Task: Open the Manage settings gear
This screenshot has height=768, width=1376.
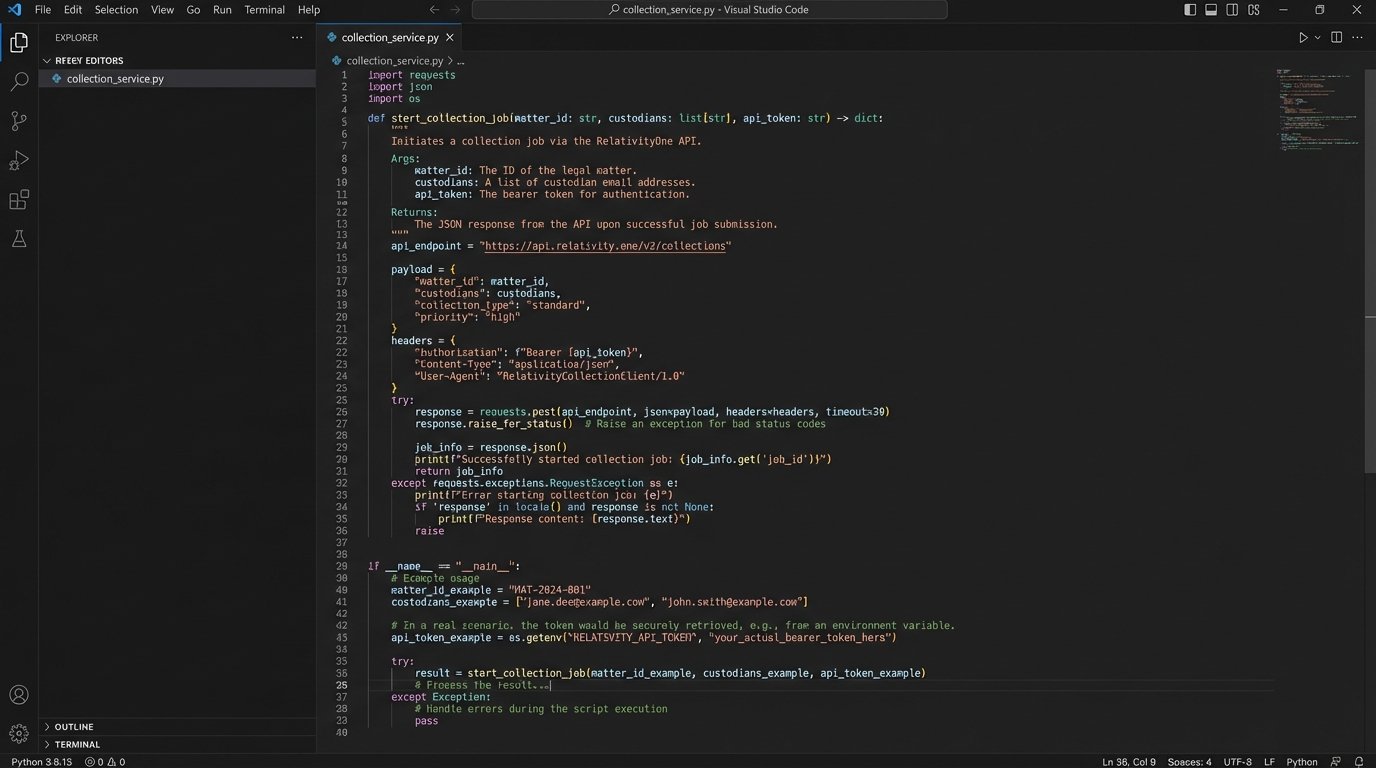Action: pyautogui.click(x=19, y=732)
